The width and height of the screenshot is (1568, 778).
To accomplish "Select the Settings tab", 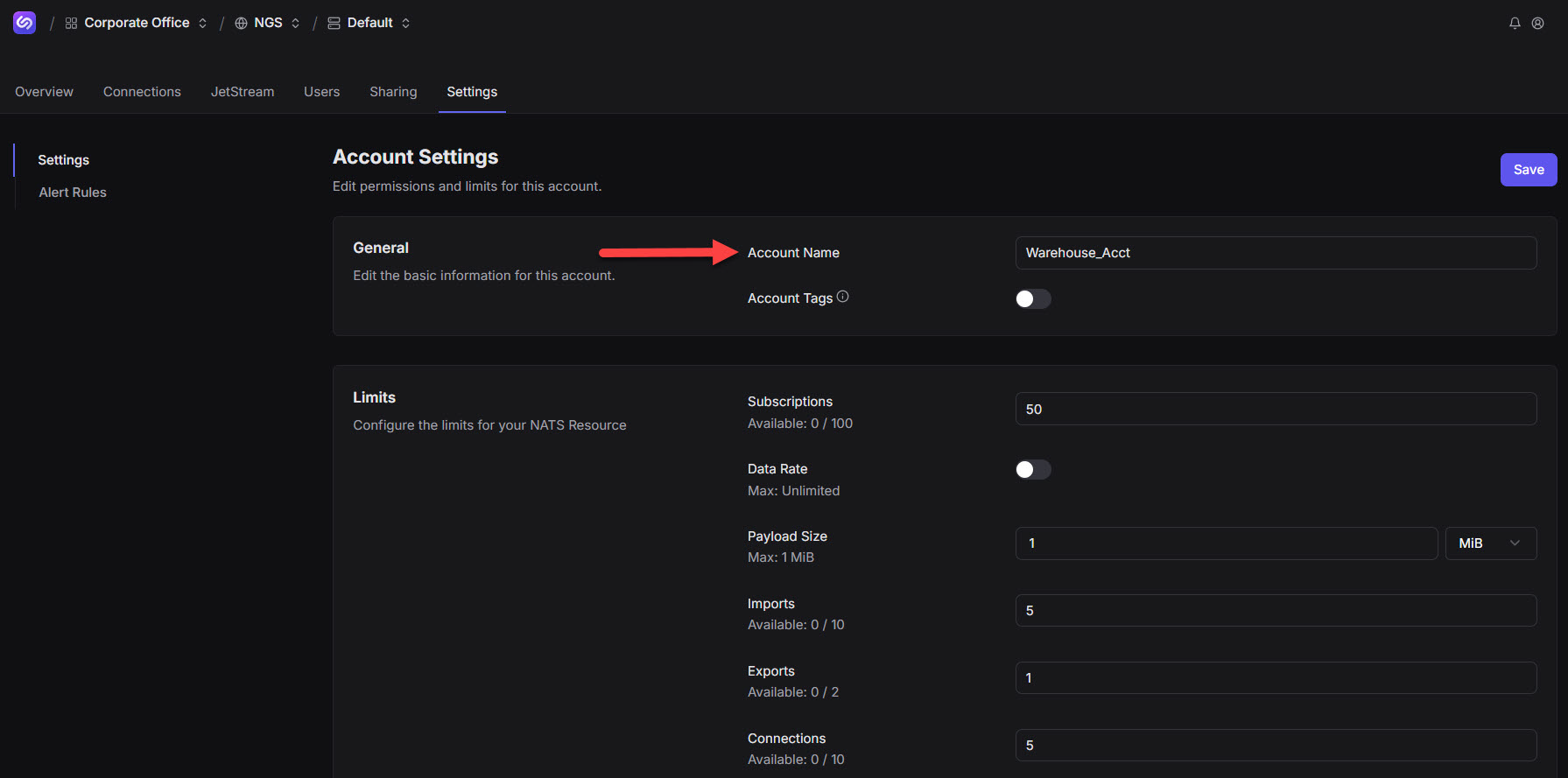I will 472,92.
